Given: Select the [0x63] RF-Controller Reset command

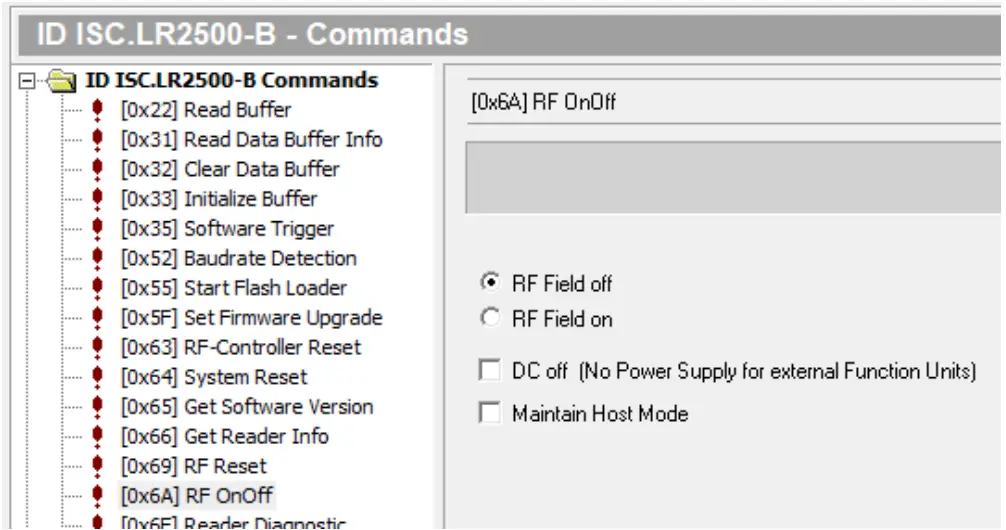Looking at the screenshot, I should [x=241, y=348].
